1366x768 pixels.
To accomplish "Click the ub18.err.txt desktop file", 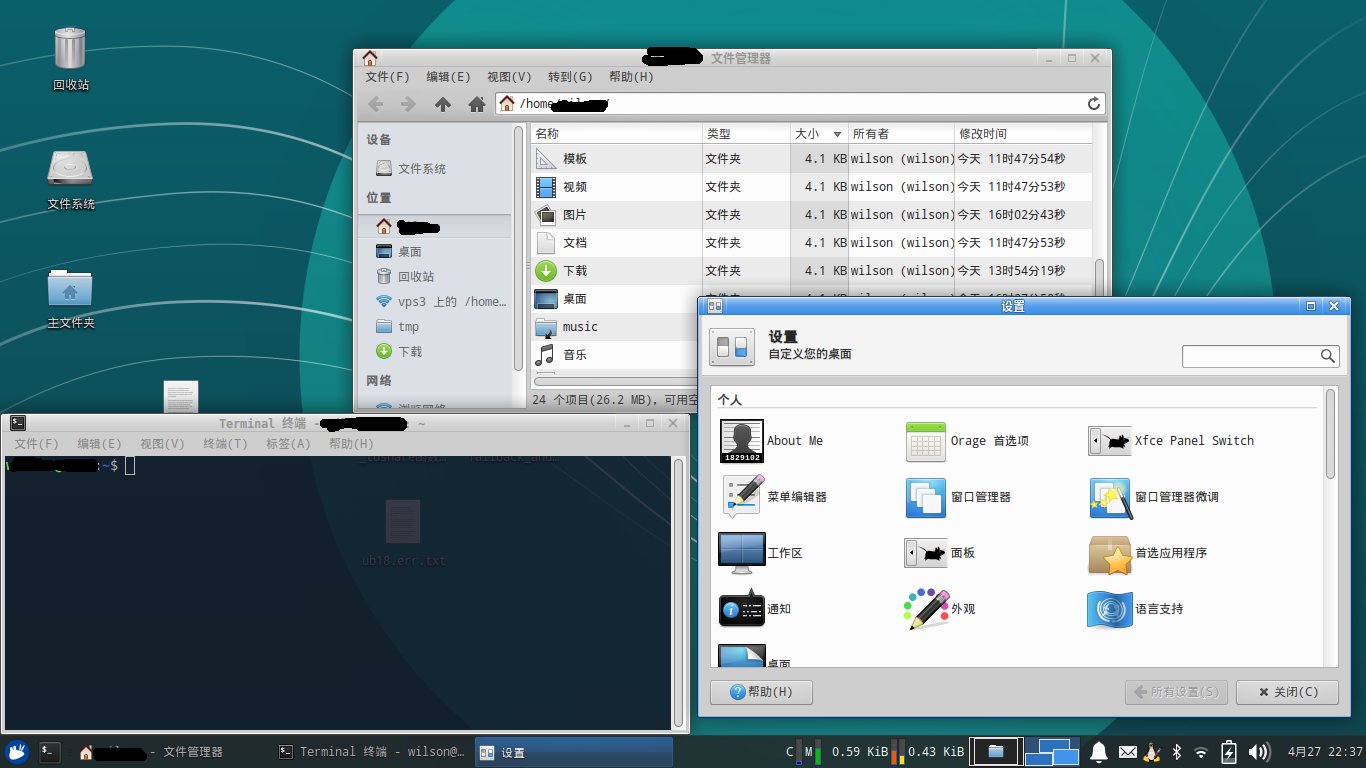I will (x=404, y=532).
